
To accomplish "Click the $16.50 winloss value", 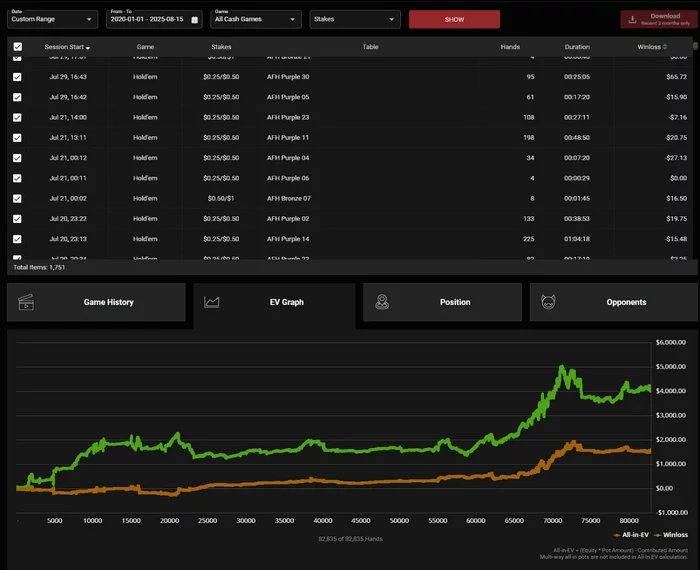I will click(x=676, y=198).
